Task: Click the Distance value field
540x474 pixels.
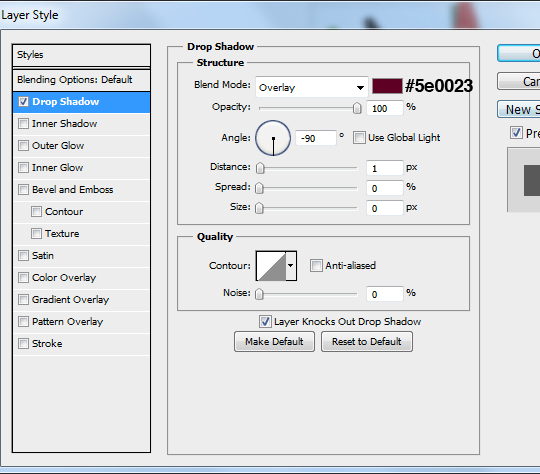Action: coord(385,168)
